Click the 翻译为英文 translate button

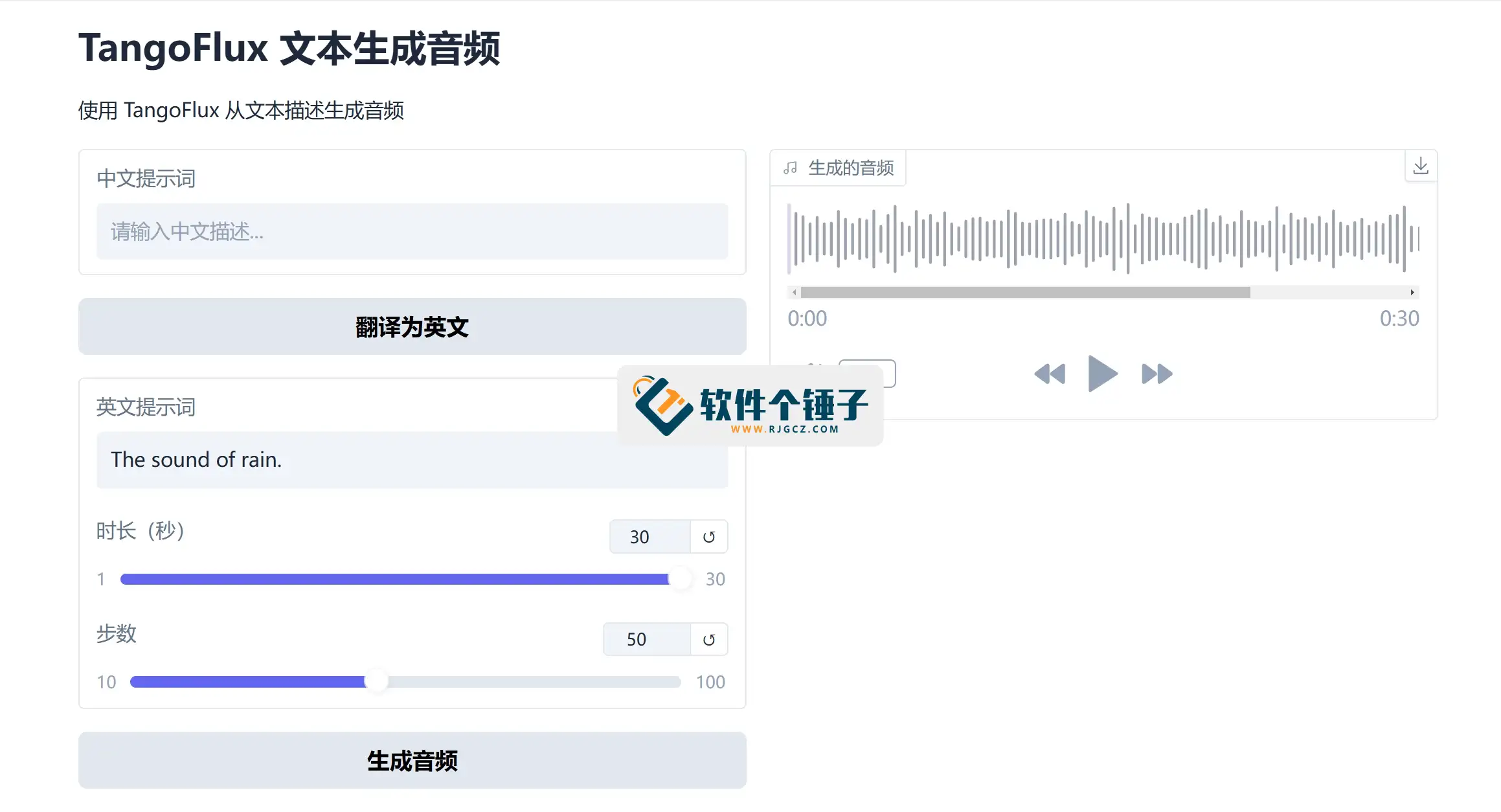412,326
